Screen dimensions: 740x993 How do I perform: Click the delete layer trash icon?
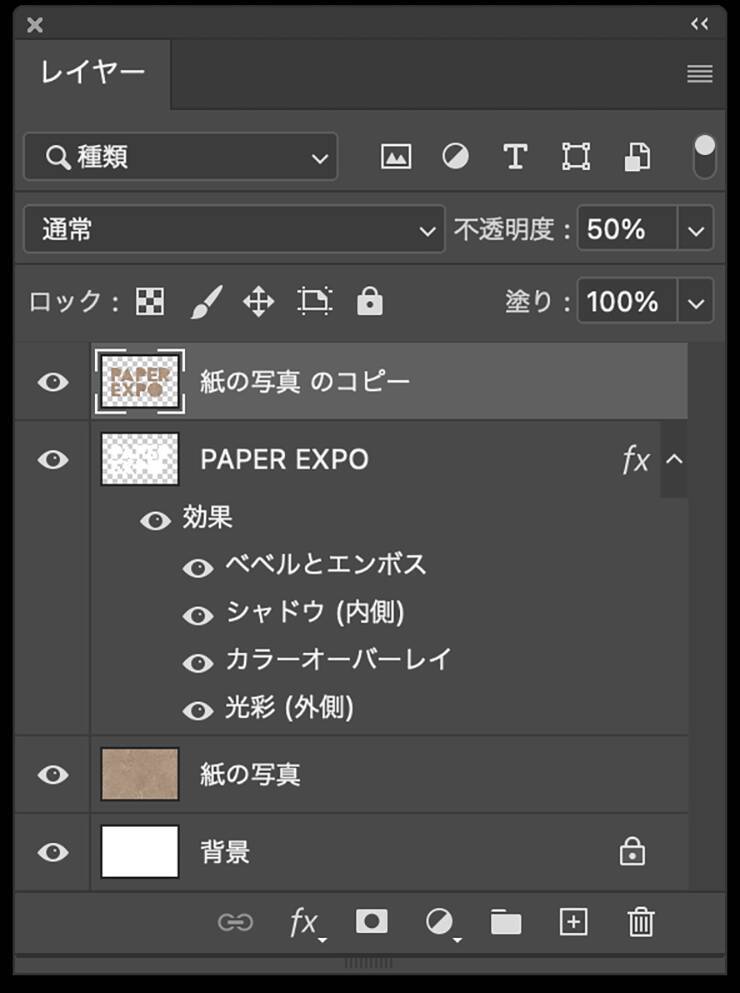641,921
